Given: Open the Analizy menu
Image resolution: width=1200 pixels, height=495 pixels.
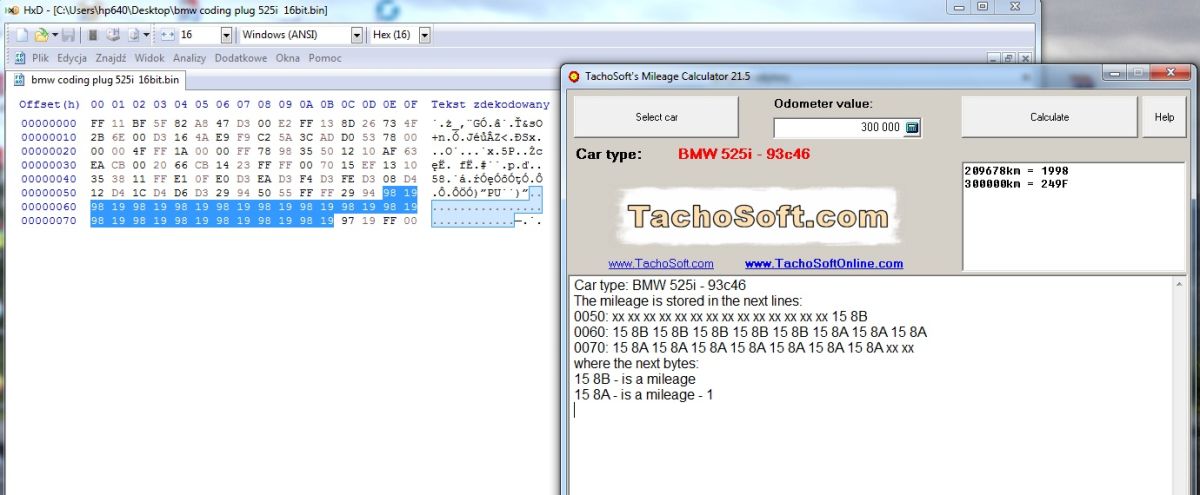Looking at the screenshot, I should (189, 58).
